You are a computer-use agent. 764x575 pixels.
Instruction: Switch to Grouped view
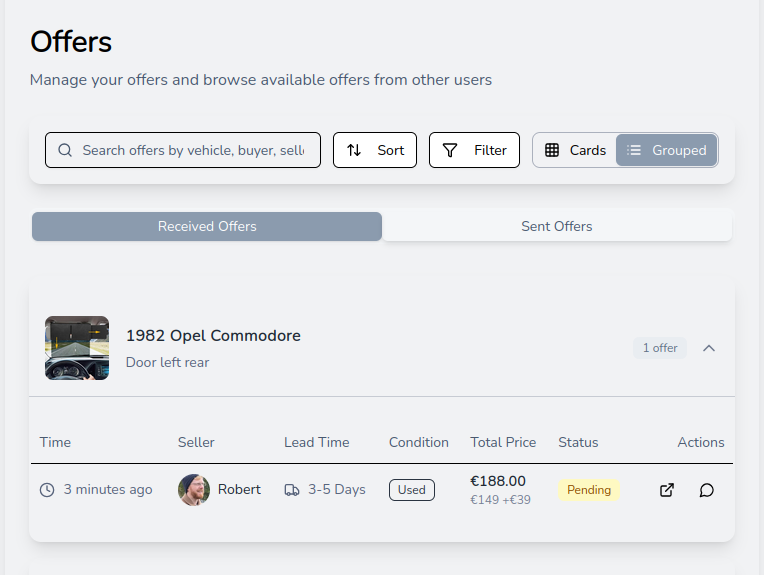click(x=666, y=150)
